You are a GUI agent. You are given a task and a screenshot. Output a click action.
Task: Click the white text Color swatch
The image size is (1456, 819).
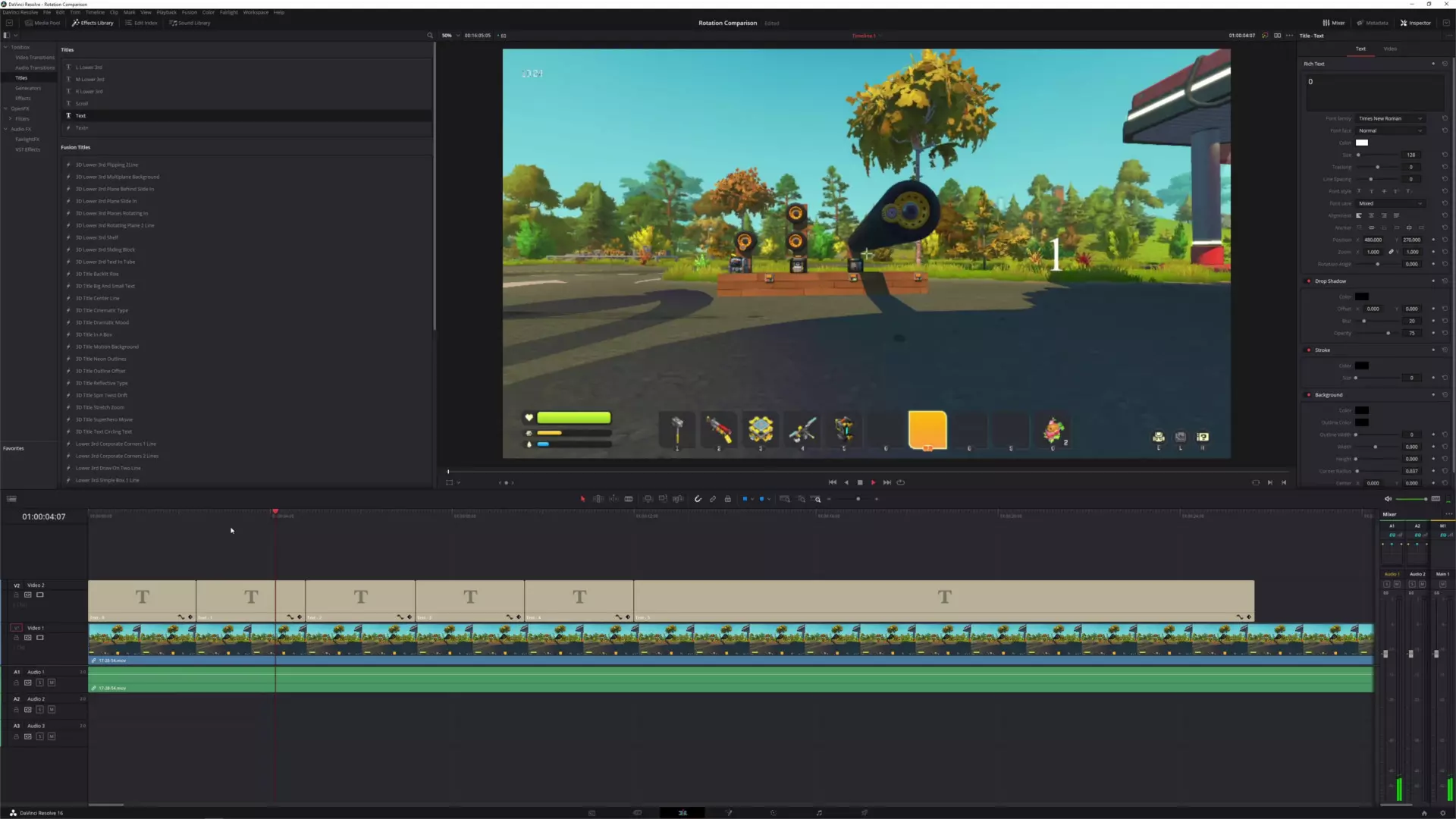pyautogui.click(x=1362, y=143)
